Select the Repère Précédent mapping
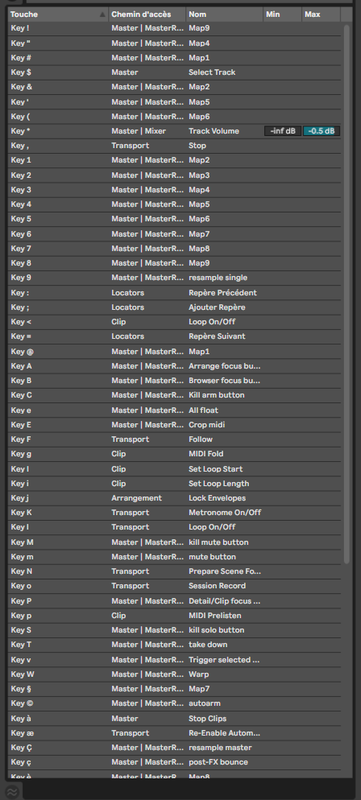 pyautogui.click(x=222, y=293)
